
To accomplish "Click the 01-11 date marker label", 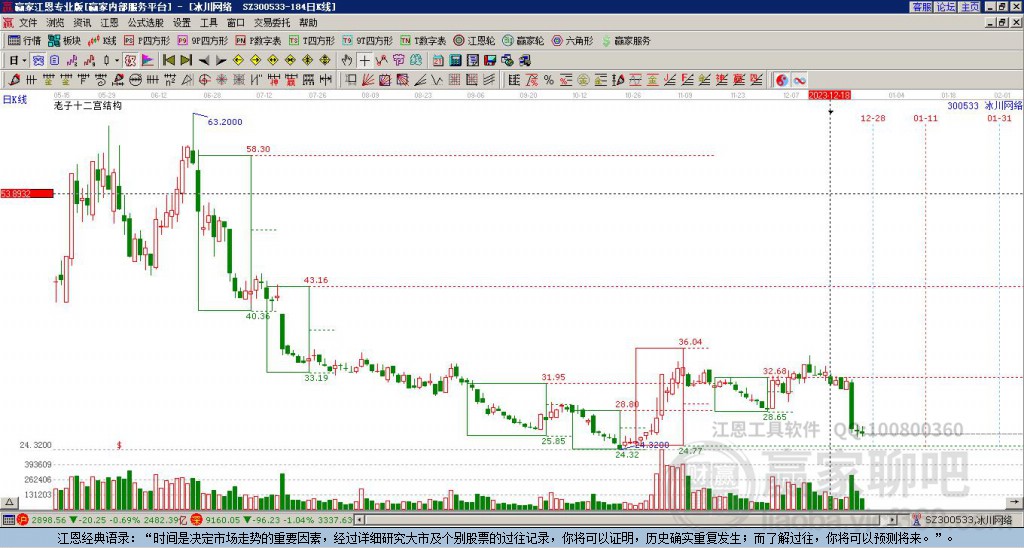I will pos(925,118).
